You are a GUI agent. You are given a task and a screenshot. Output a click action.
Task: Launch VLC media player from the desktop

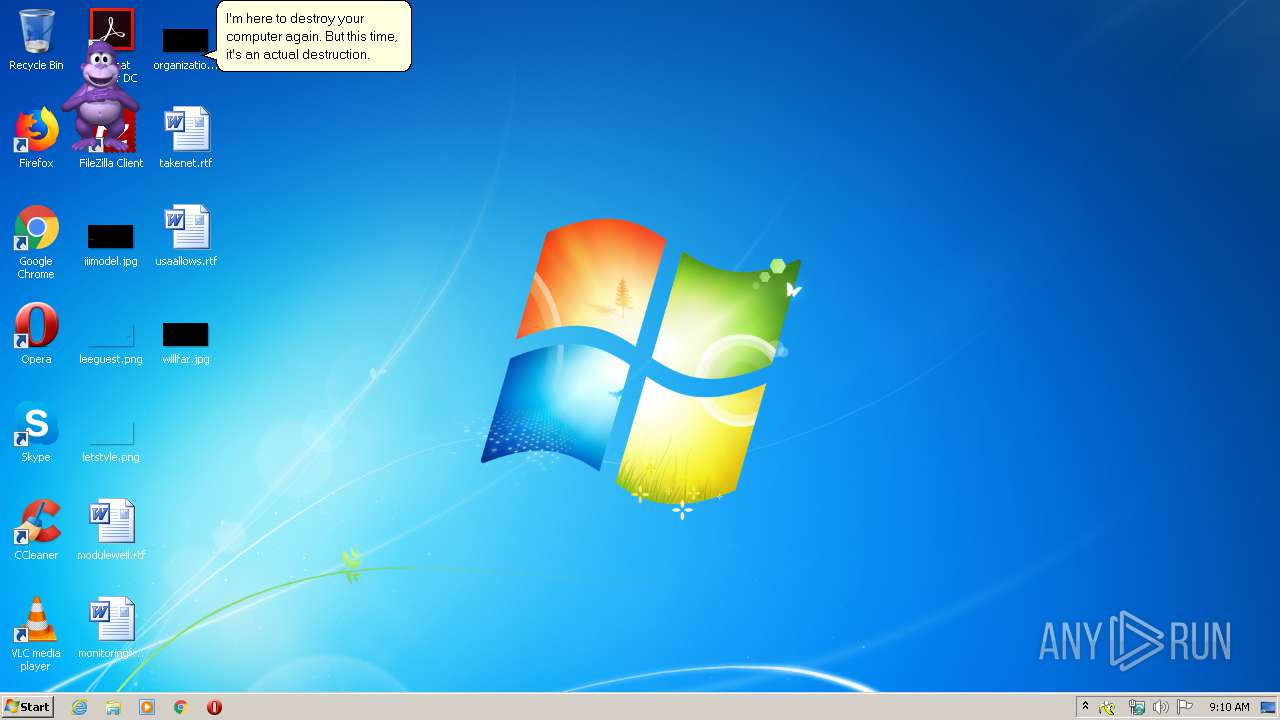click(x=36, y=634)
